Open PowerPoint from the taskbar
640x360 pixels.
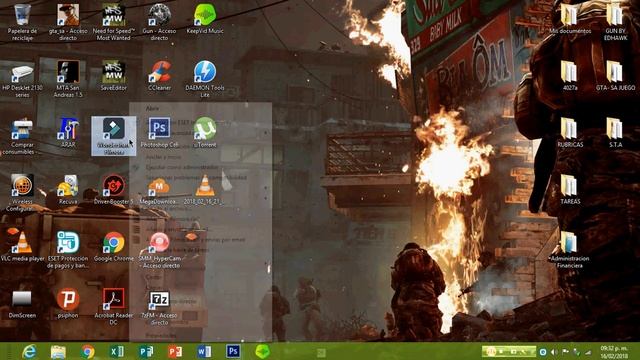[x=175, y=351]
